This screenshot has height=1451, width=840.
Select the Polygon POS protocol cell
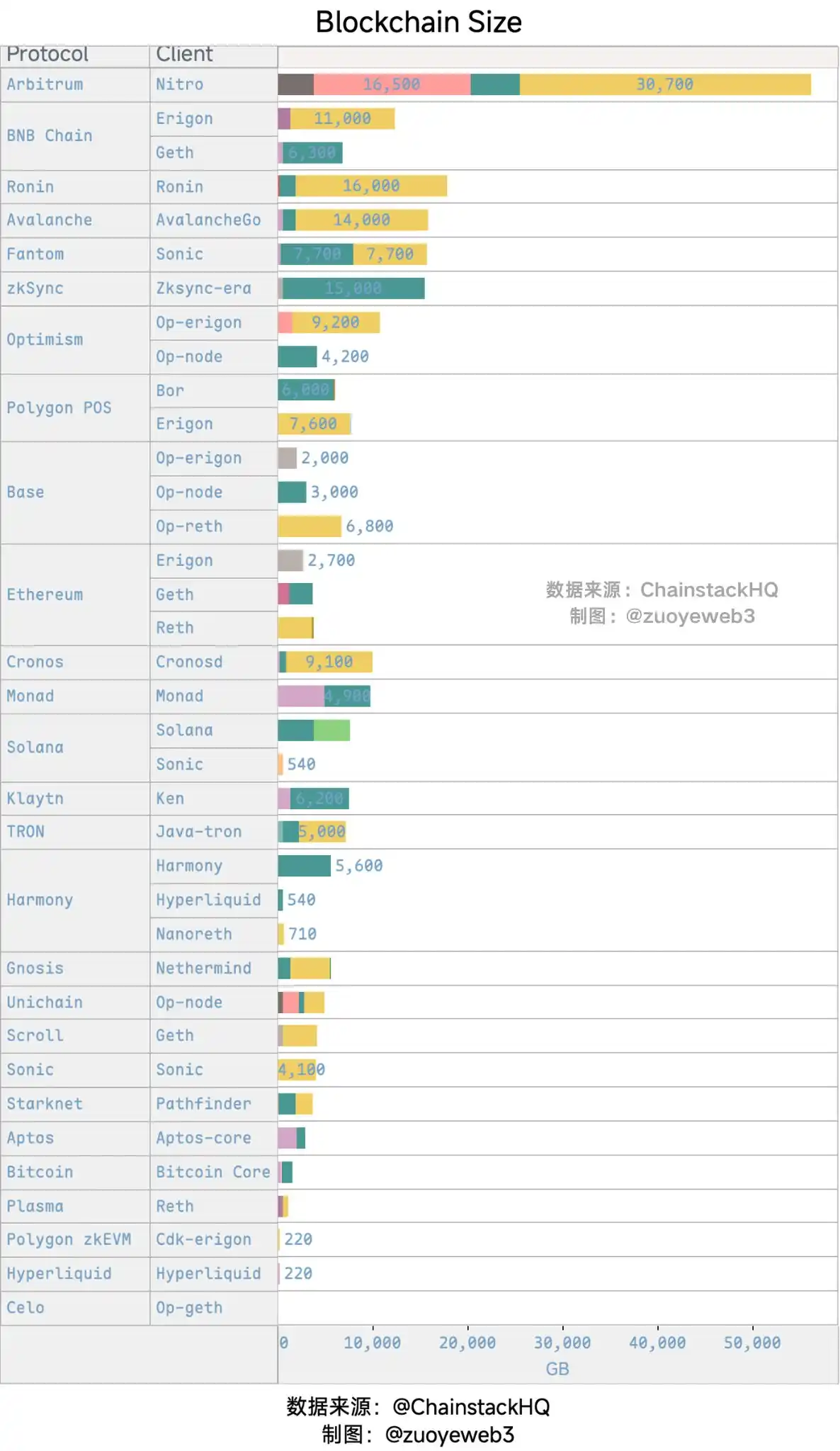click(x=59, y=408)
